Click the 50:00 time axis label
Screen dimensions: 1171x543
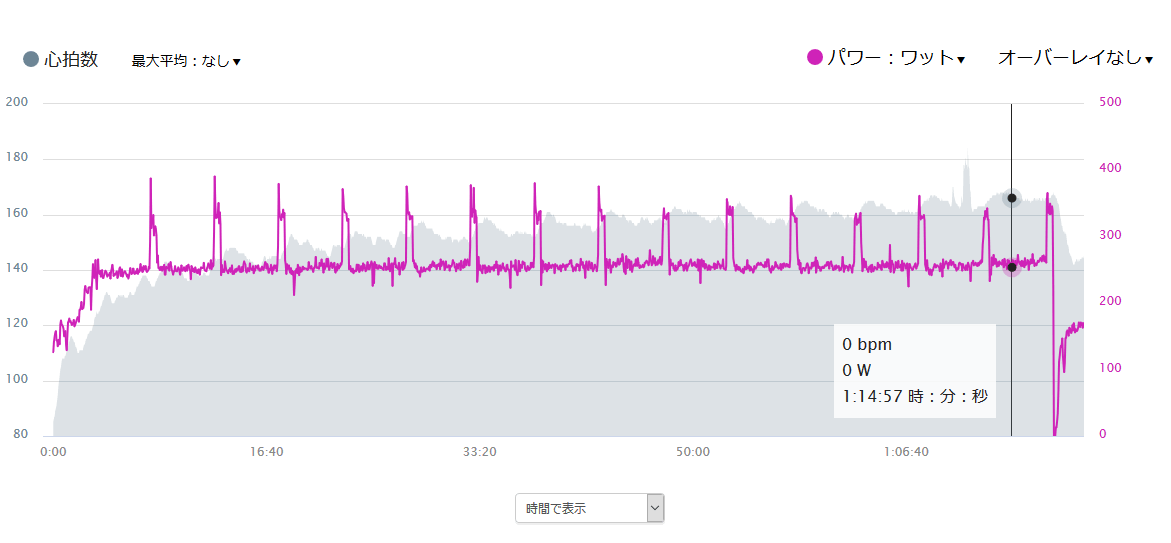click(693, 452)
